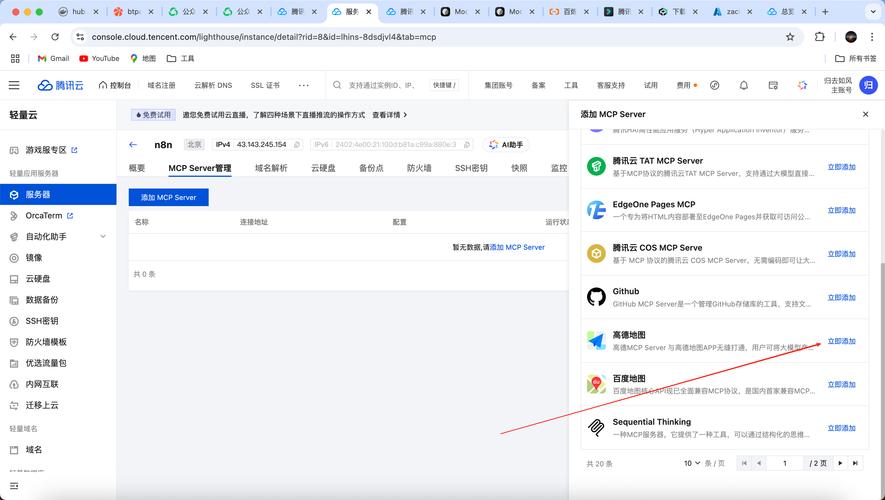Screen dimensions: 885x500
Task: Expand 查看详情 on the free trial banner
Action: (x=389, y=115)
